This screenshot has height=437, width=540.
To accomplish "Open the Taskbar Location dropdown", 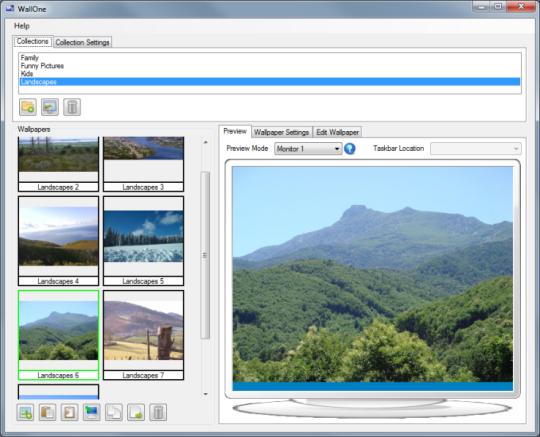I will pos(476,149).
